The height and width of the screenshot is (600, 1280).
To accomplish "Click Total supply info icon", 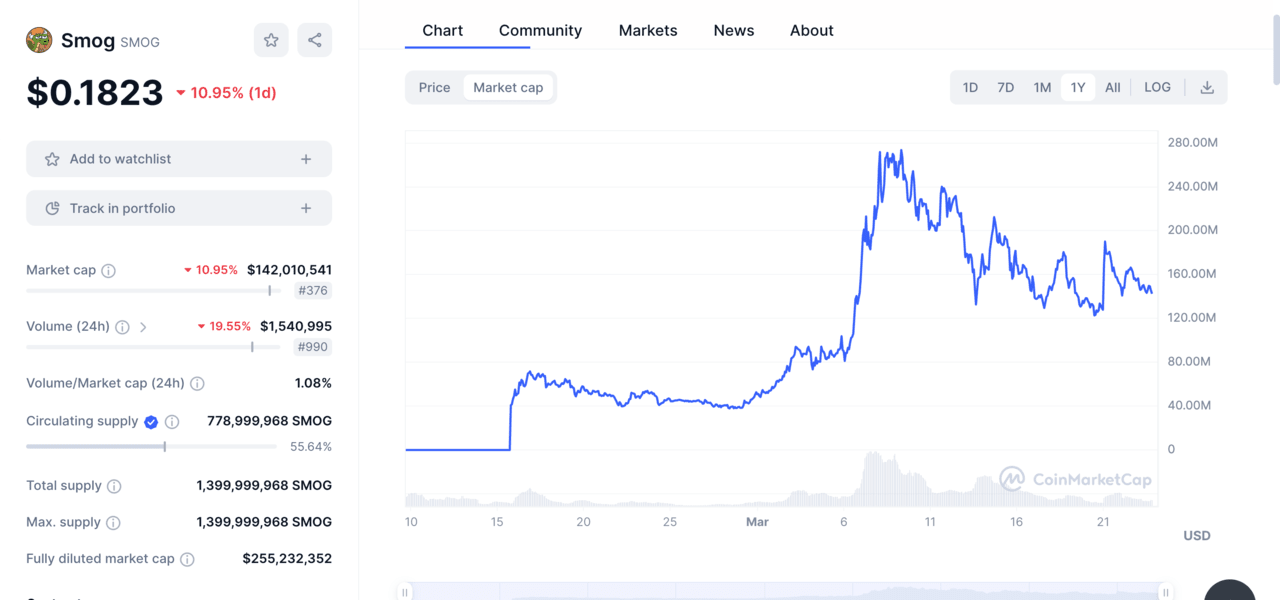I will pyautogui.click(x=114, y=486).
